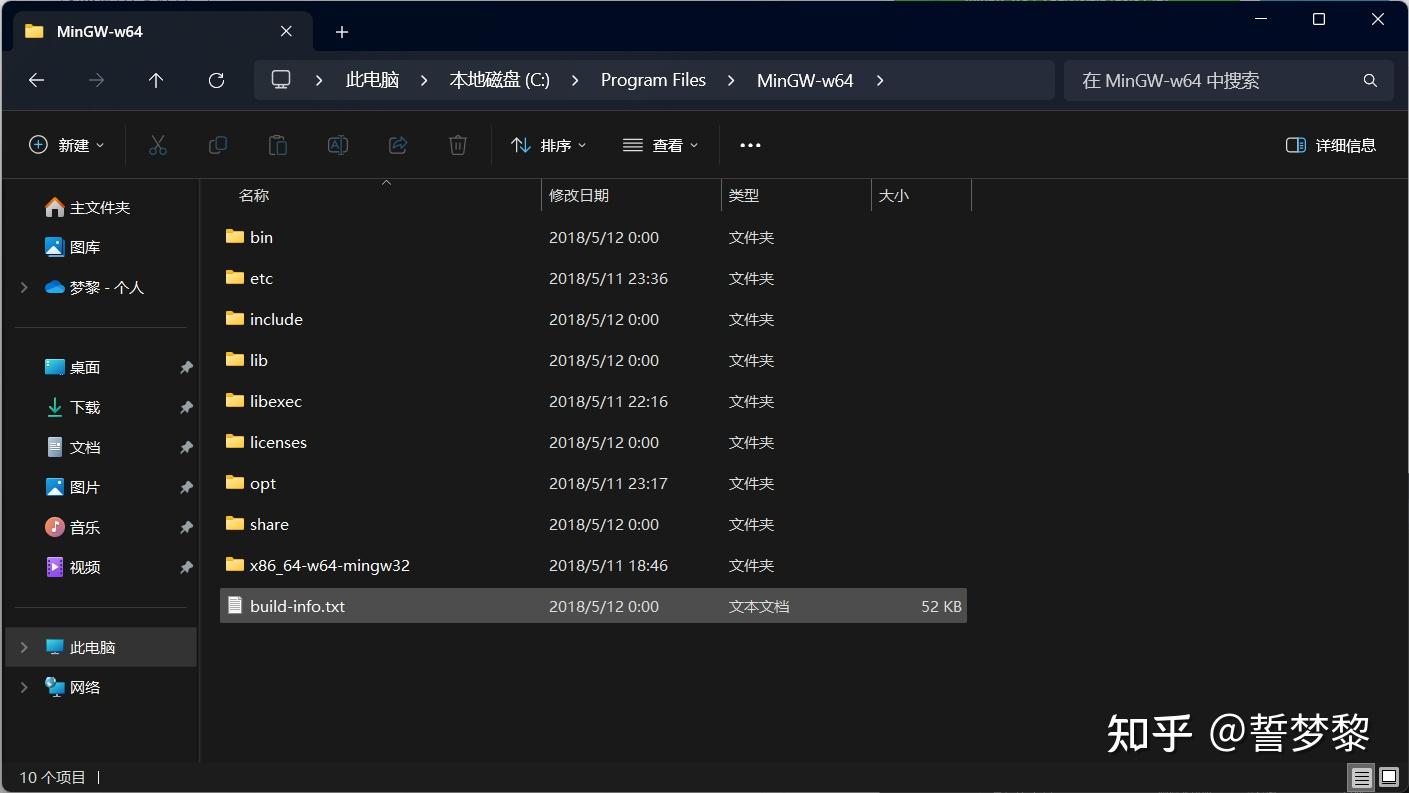1409x793 pixels.
Task: Click the chevron after 本地磁盘 (C:)
Action: [x=575, y=80]
